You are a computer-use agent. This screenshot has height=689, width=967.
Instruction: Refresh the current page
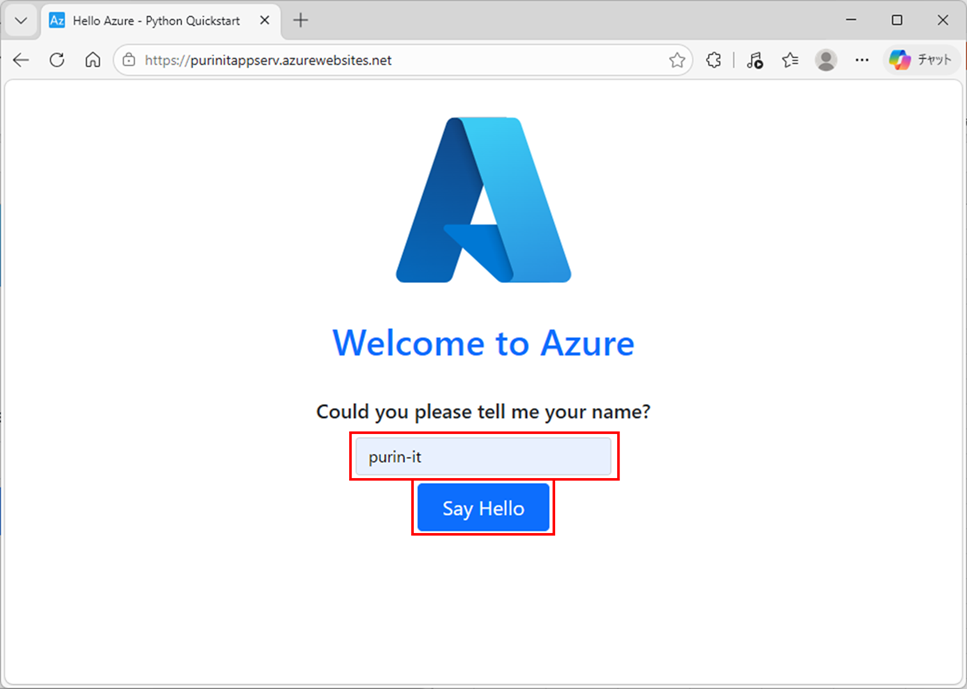(x=57, y=60)
